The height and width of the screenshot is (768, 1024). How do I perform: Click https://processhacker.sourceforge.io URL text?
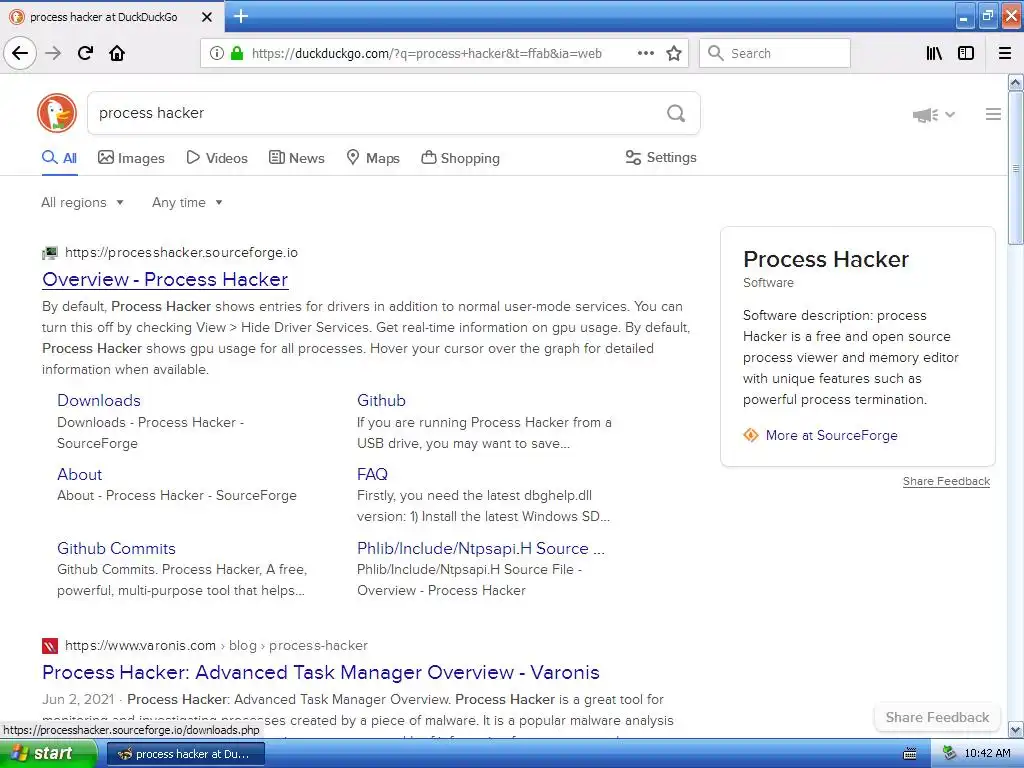(x=182, y=253)
